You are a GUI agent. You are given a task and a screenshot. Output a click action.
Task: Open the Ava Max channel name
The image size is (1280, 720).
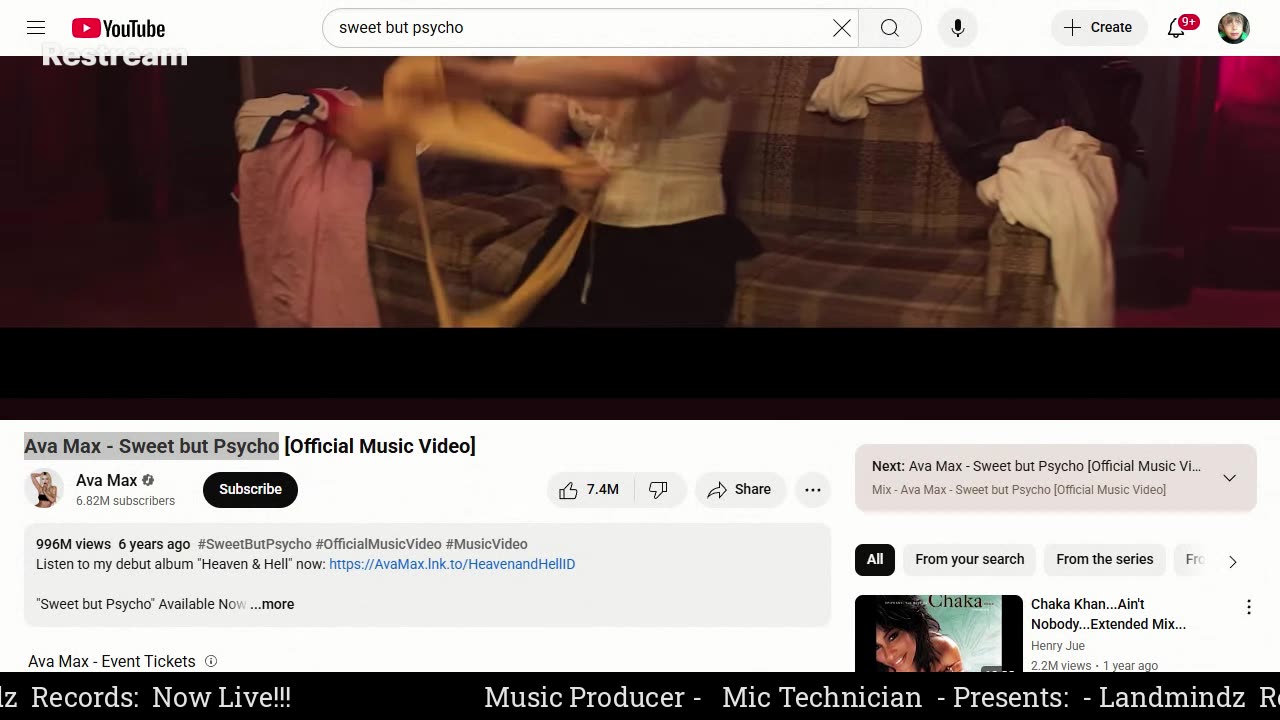[x=106, y=480]
